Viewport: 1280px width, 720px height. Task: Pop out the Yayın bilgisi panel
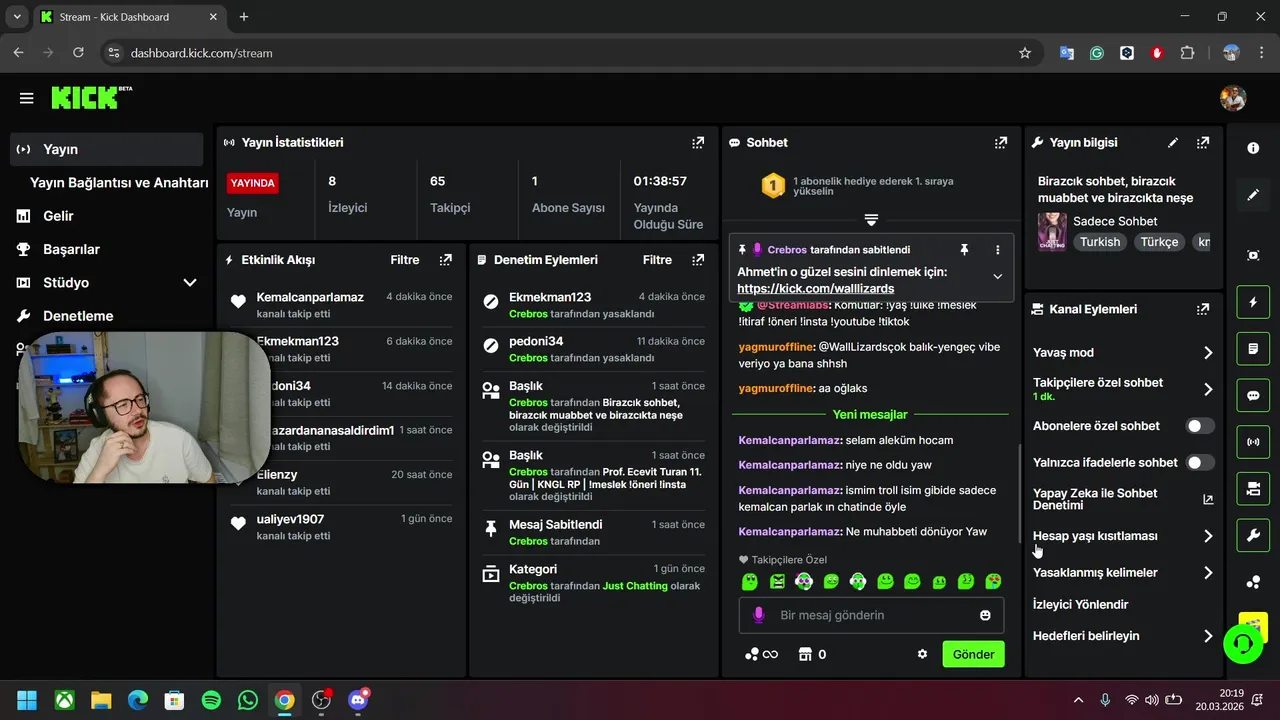1203,143
